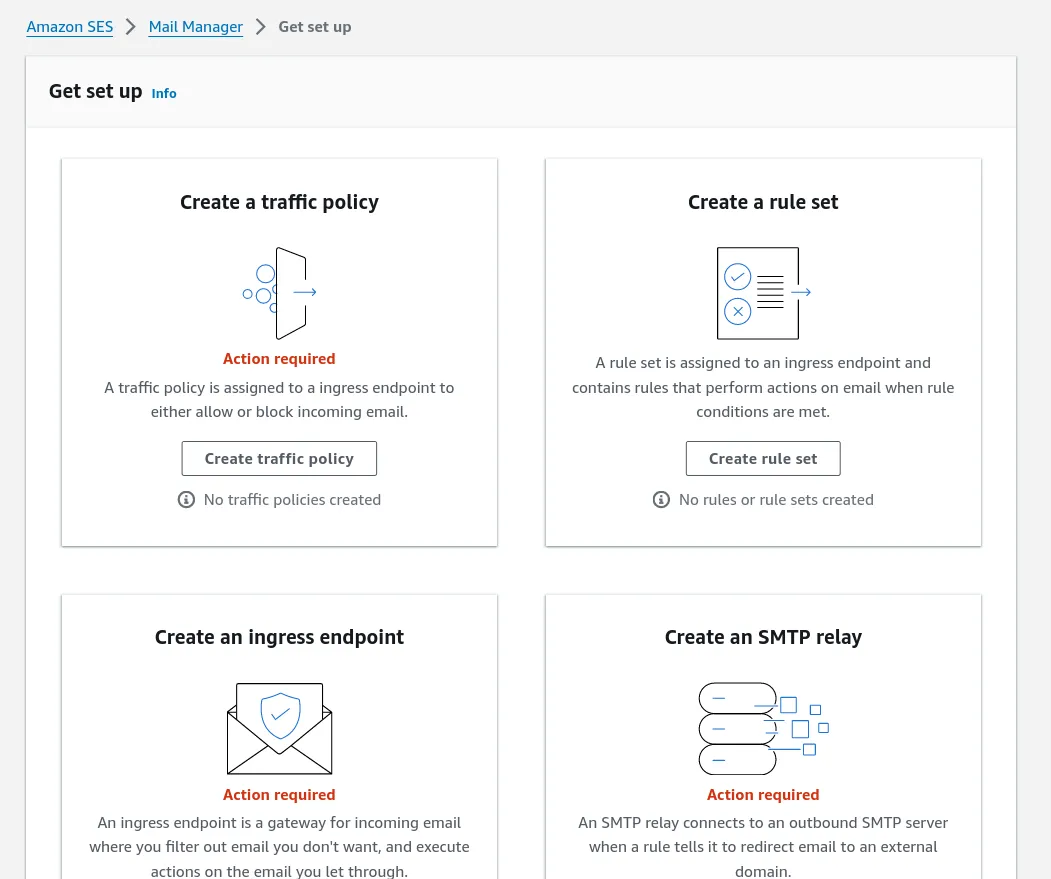The height and width of the screenshot is (879, 1051).
Task: Click the rule set checklist illustration
Action: click(763, 293)
